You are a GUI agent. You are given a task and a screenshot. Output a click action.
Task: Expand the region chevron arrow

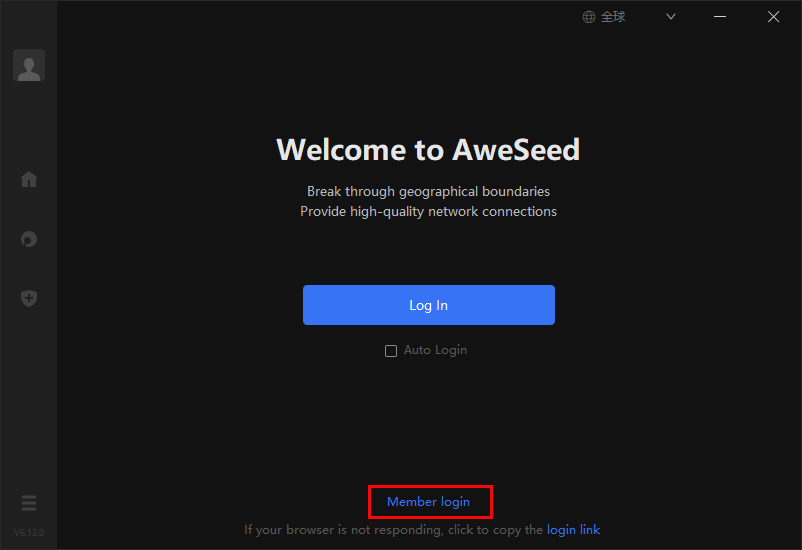pos(671,17)
